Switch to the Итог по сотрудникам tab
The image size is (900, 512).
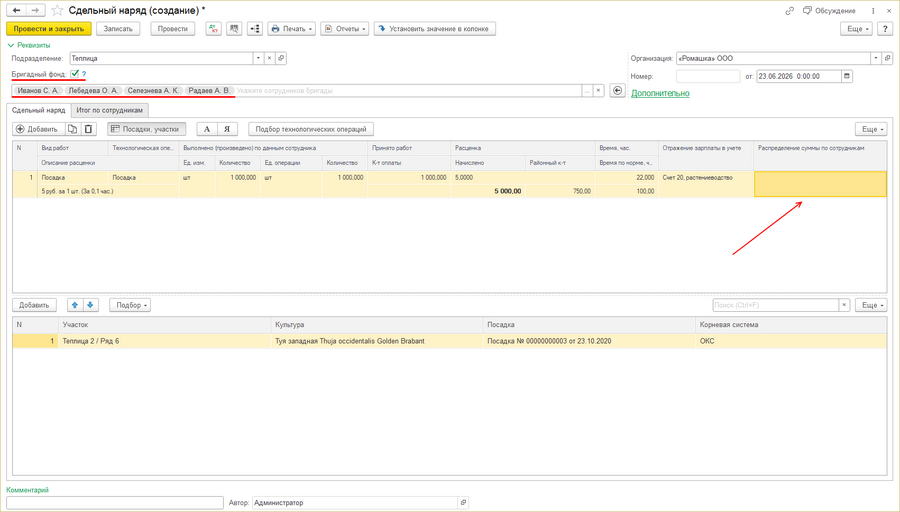coord(110,110)
